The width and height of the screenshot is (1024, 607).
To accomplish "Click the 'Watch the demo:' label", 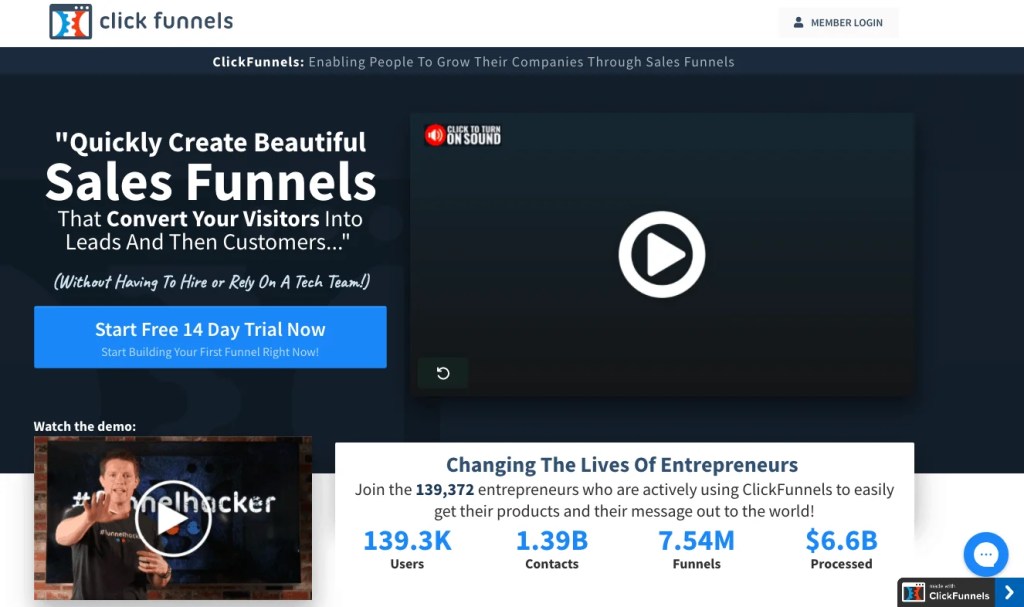I will 85,426.
